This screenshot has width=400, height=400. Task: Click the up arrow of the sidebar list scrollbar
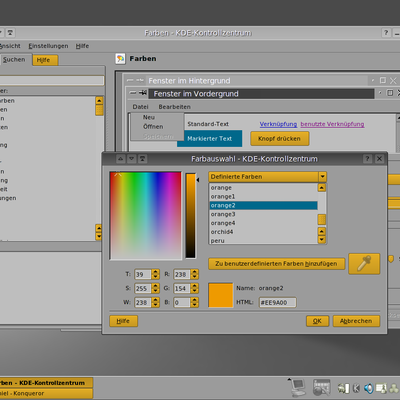coord(99,101)
